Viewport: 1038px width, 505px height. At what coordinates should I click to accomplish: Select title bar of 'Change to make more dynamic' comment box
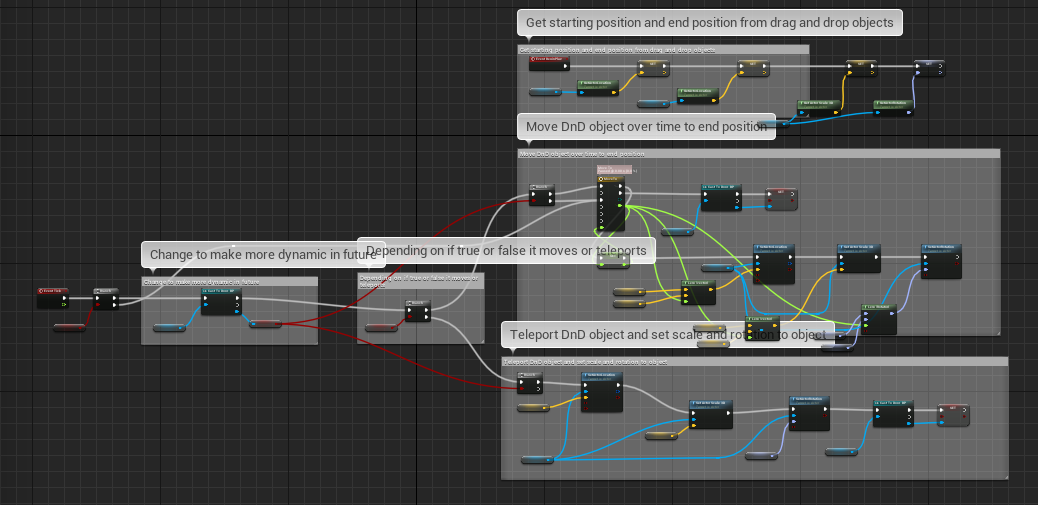229,281
